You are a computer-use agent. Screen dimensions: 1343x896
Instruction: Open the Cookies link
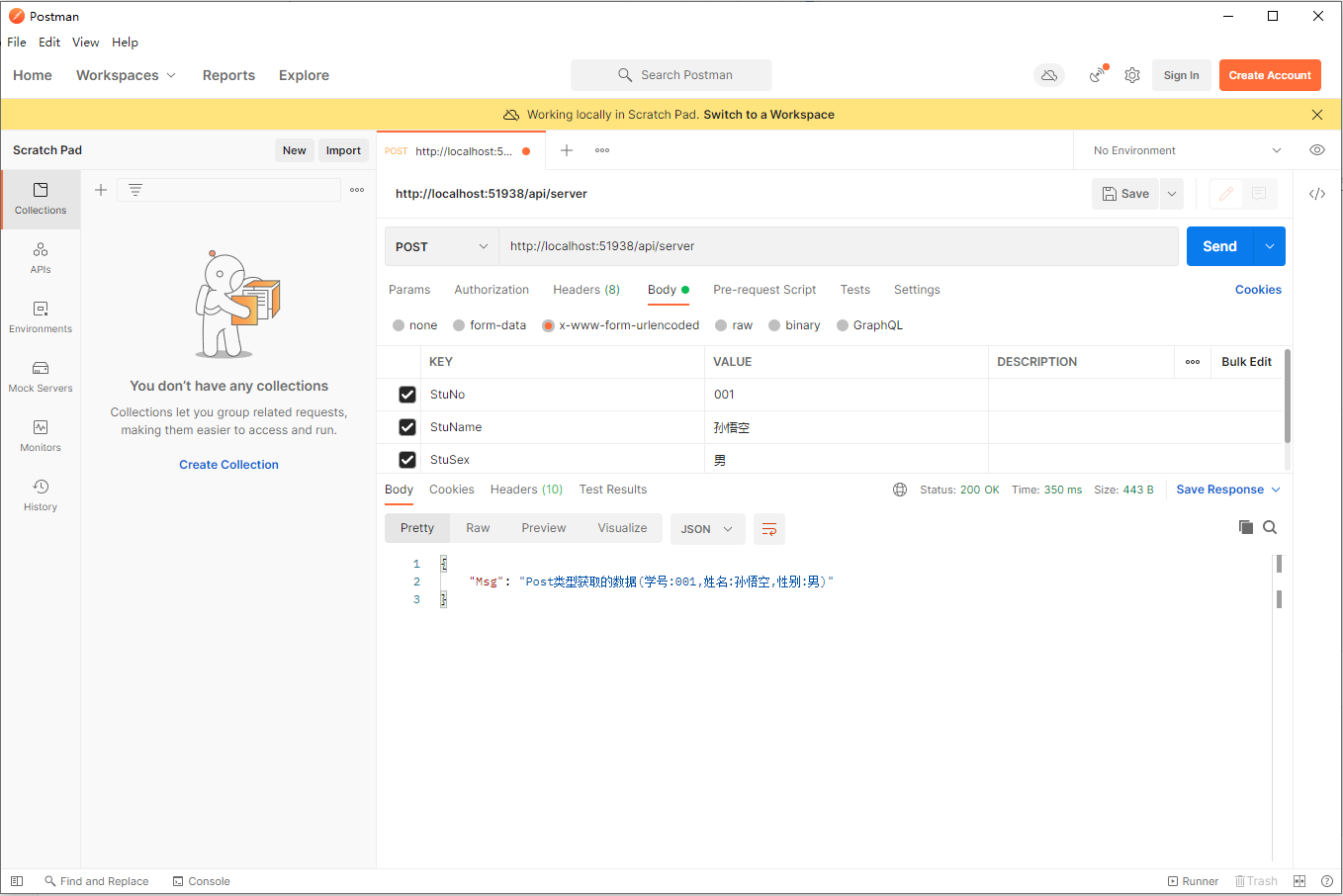[x=1258, y=290]
